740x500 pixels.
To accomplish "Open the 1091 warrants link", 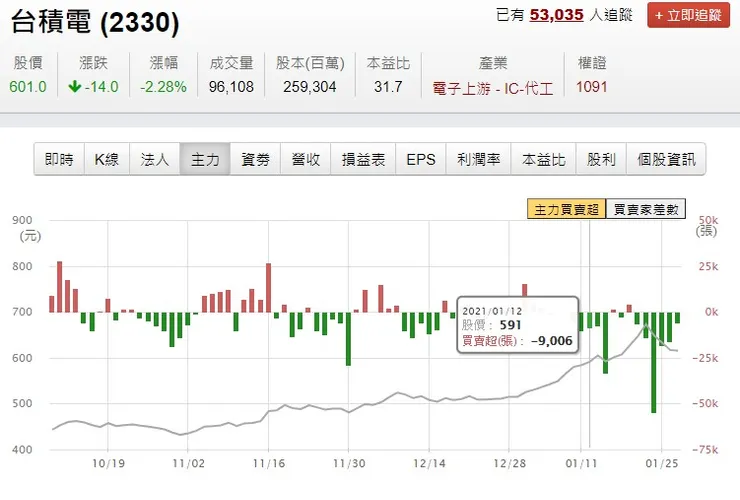I will click(x=591, y=86).
